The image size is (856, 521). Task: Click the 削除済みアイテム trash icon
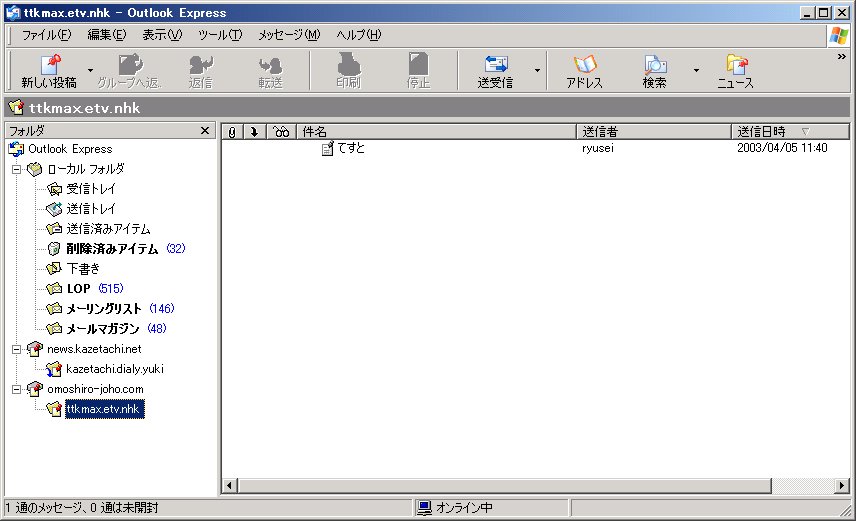tap(54, 249)
